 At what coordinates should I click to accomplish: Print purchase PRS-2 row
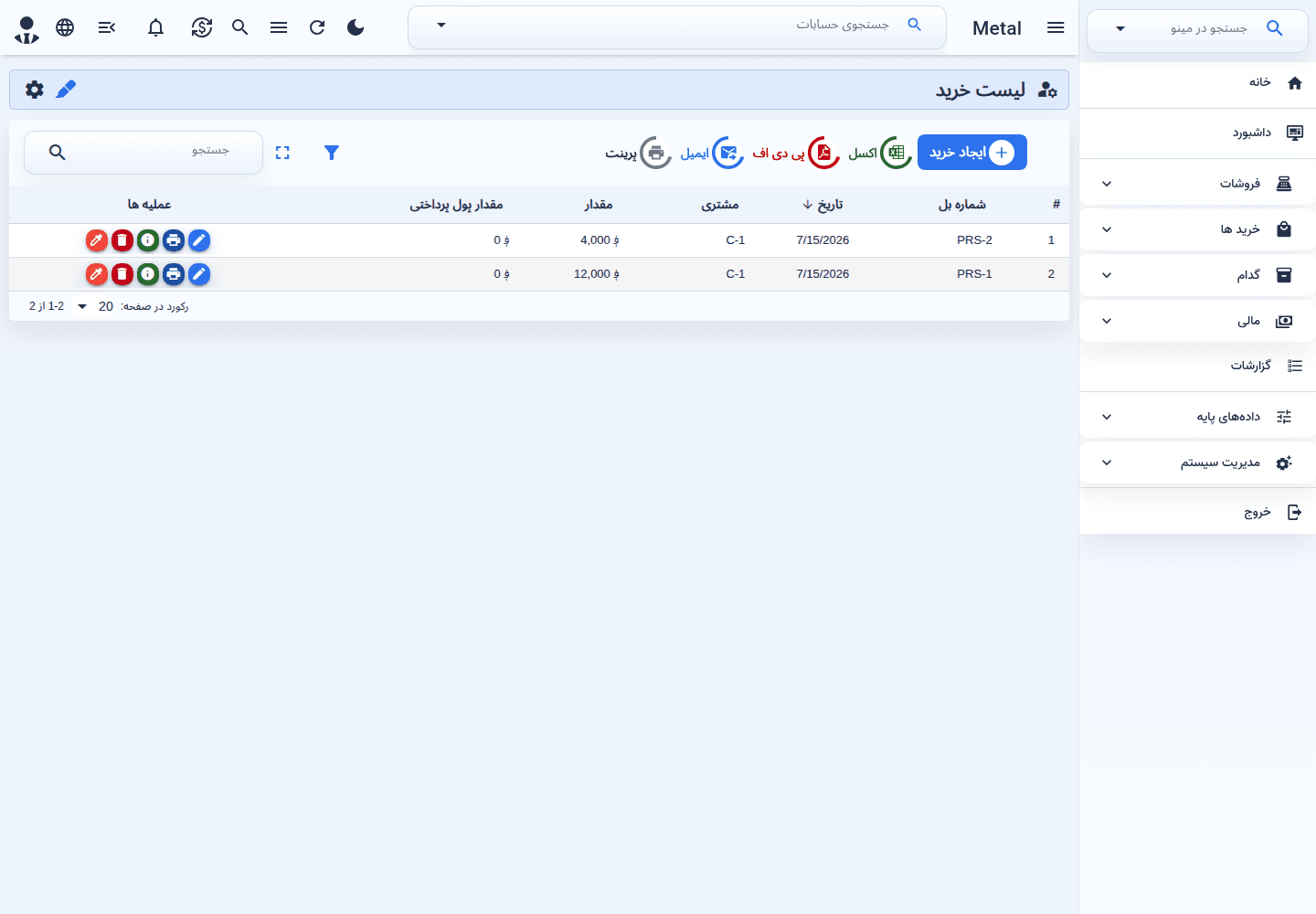coord(174,240)
